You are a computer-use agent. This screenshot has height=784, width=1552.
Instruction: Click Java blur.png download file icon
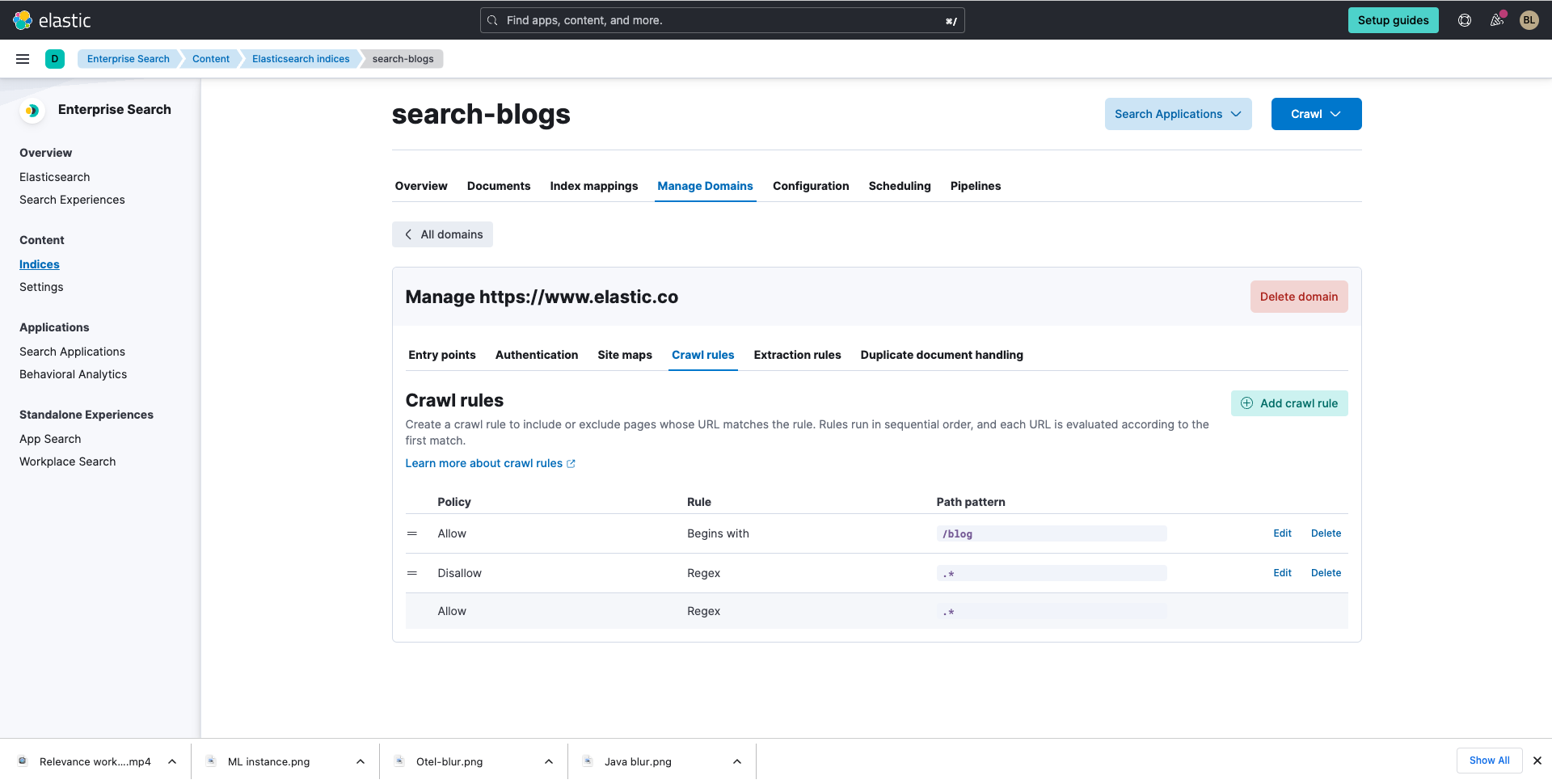tap(588, 761)
